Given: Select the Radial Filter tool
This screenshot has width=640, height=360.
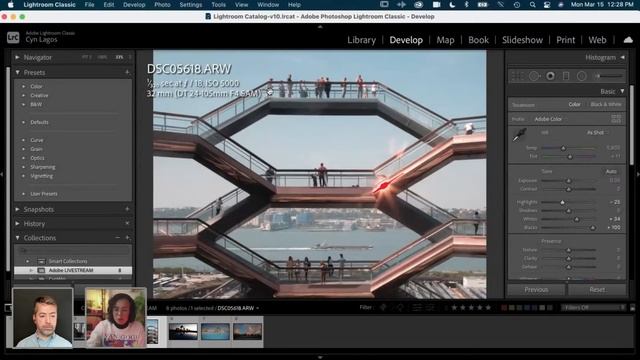Looking at the screenshot, I should 582,76.
